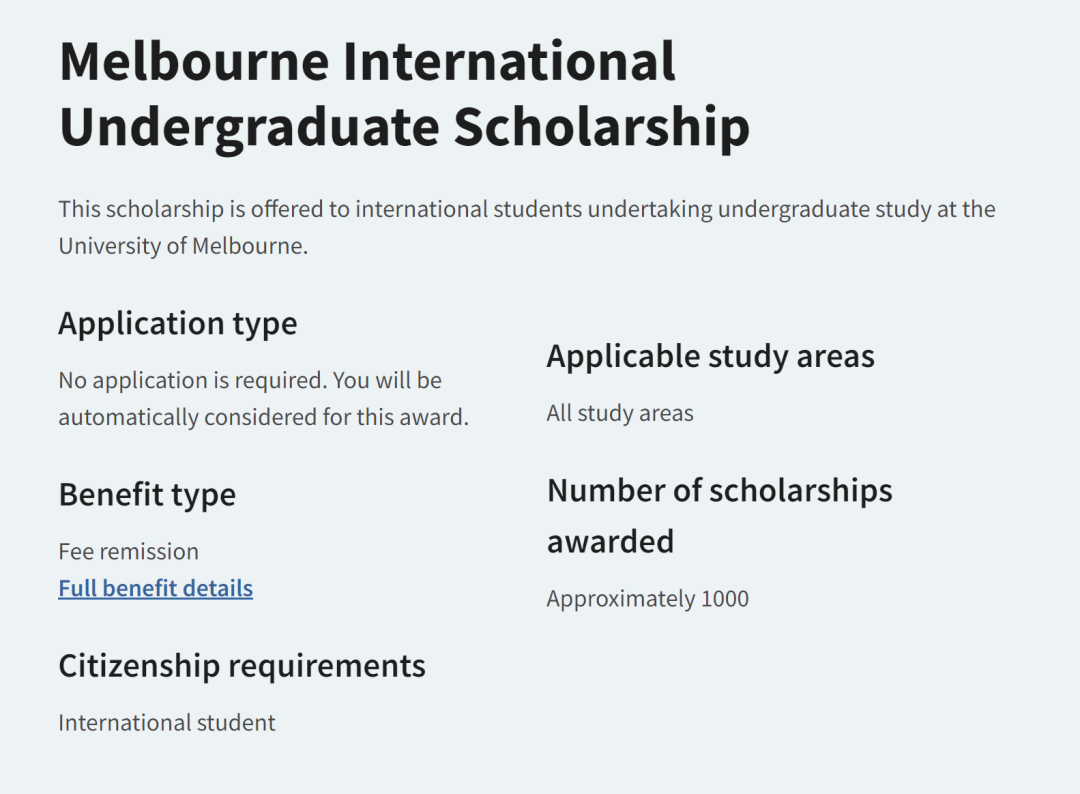Click the Citizenship requirements heading
This screenshot has width=1080, height=794.
[x=241, y=665]
